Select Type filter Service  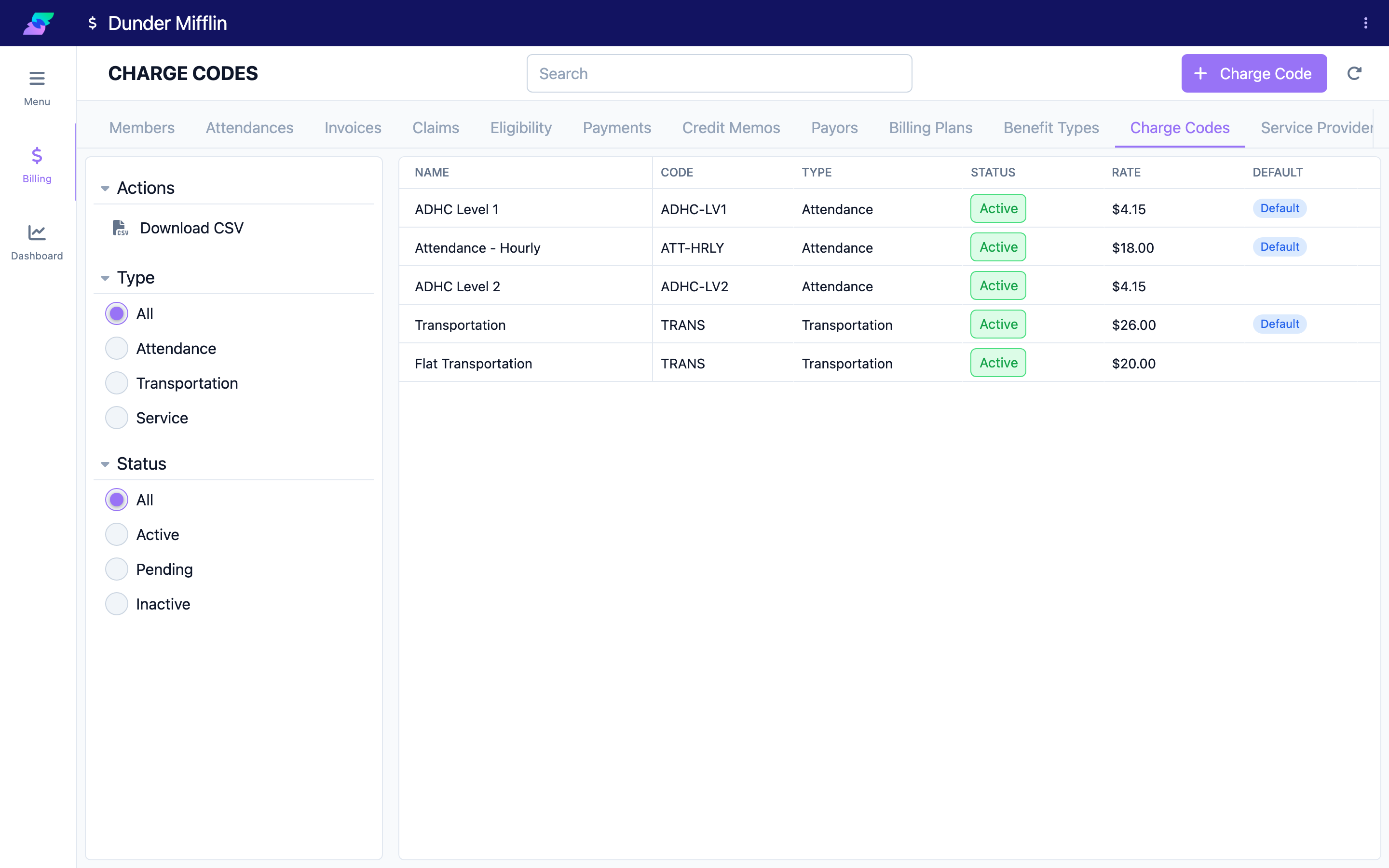117,418
